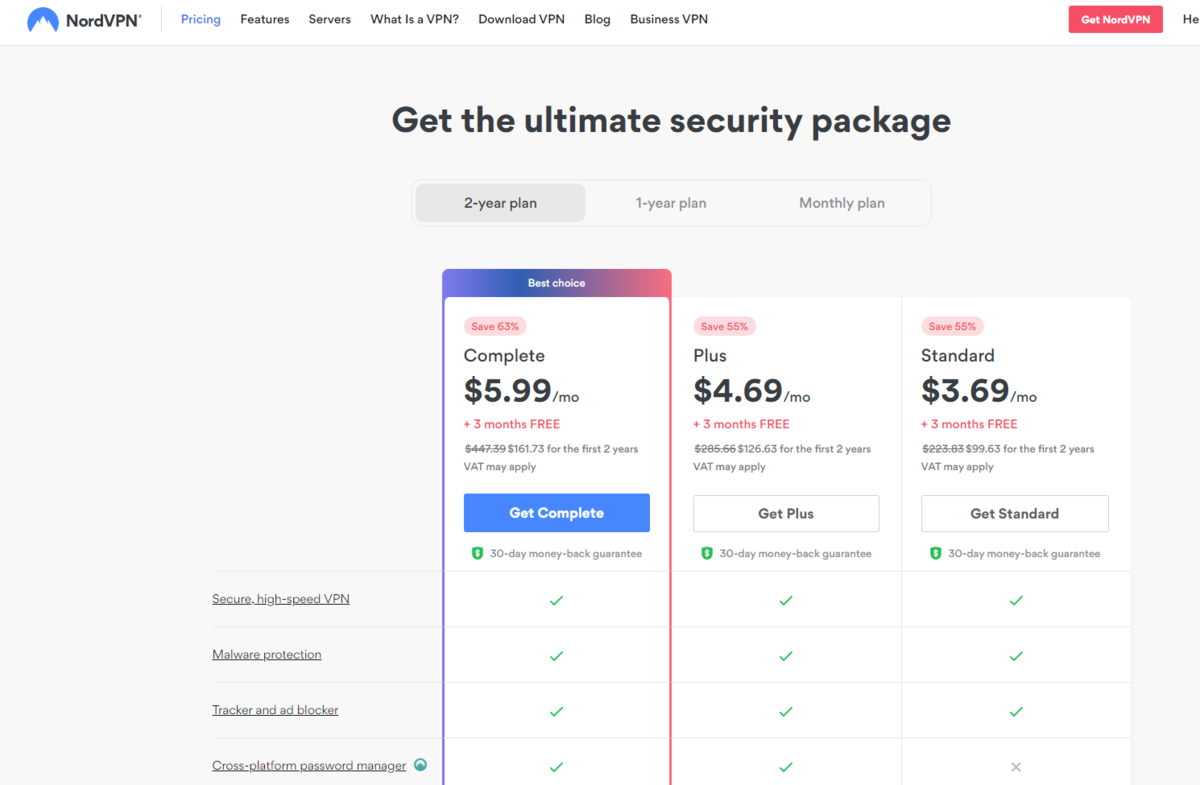Open the Pricing menu item
The image size is (1200, 785).
[x=201, y=19]
